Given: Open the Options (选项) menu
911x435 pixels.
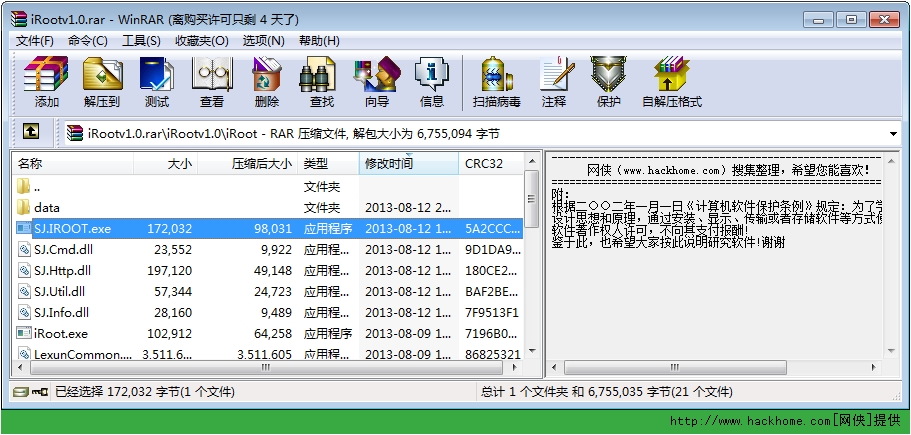Looking at the screenshot, I should tap(263, 41).
